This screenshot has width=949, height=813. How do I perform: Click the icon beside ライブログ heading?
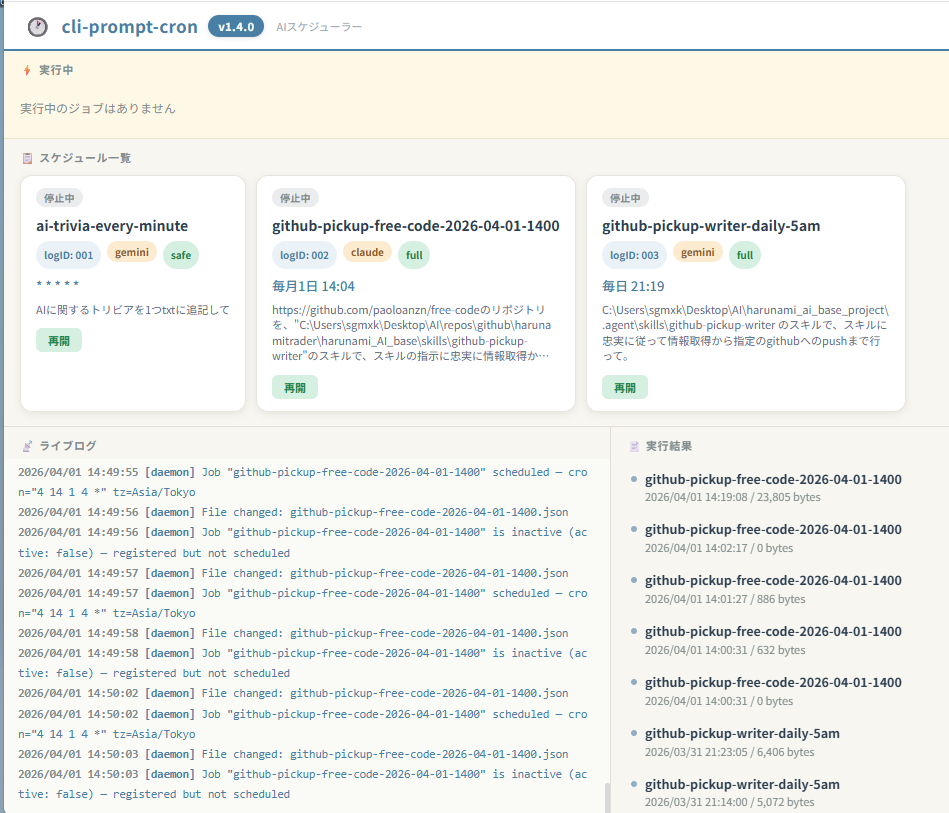tap(27, 446)
